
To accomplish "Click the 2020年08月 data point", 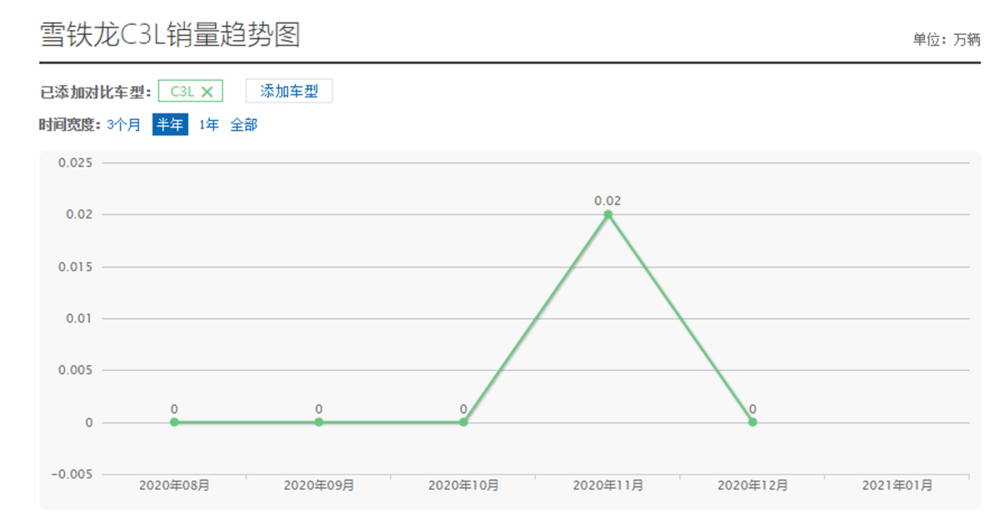I will (174, 422).
